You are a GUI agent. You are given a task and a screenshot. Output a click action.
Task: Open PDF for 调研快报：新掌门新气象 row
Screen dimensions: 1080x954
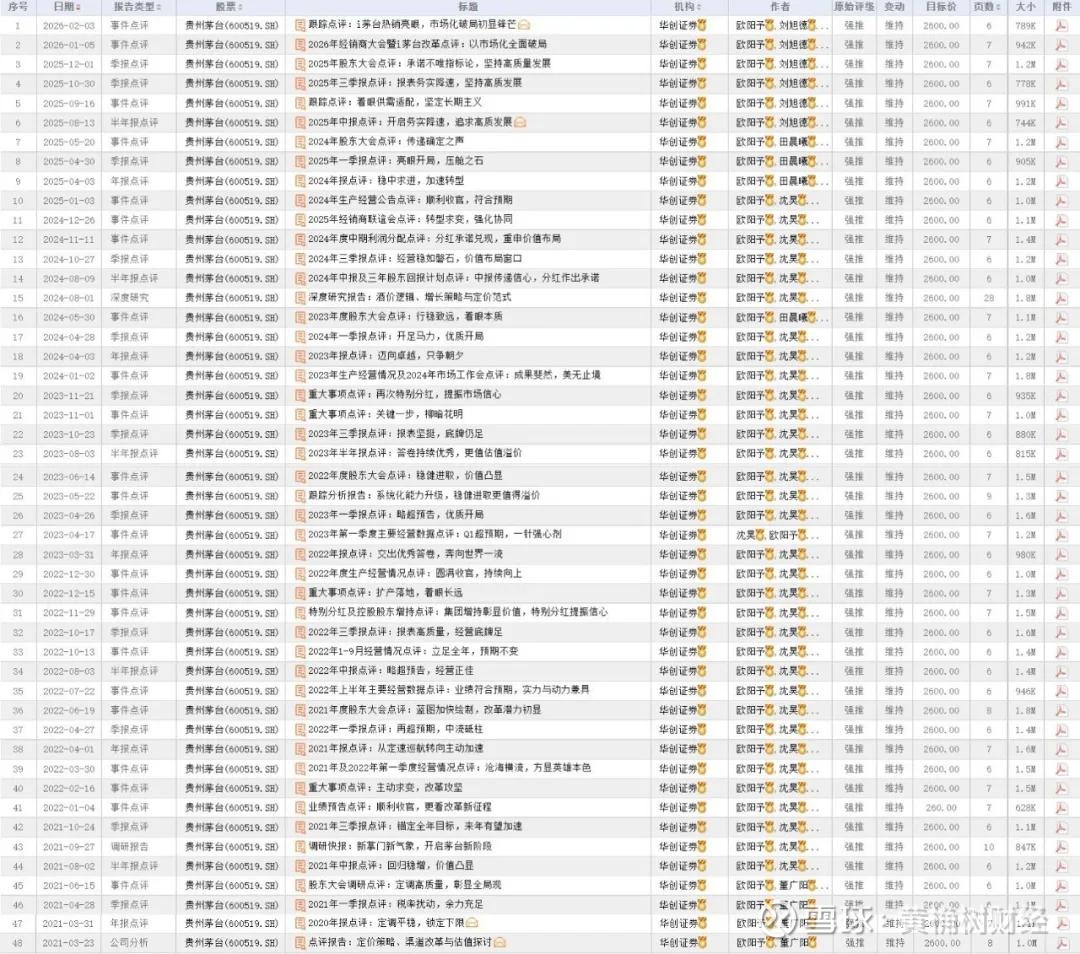pos(1061,847)
